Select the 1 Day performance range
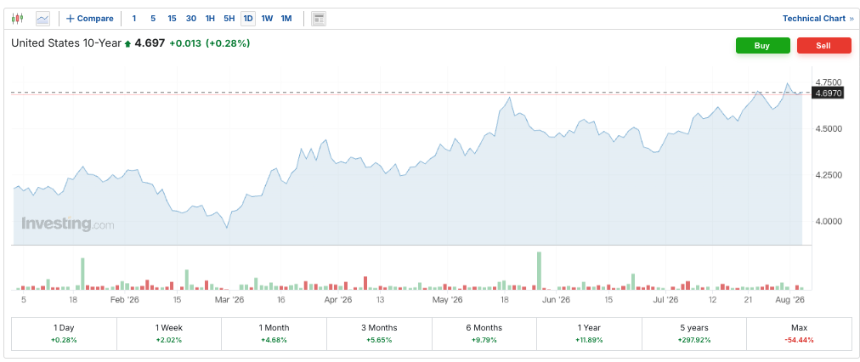Image resolution: width=860 pixels, height=362 pixels. [64, 333]
